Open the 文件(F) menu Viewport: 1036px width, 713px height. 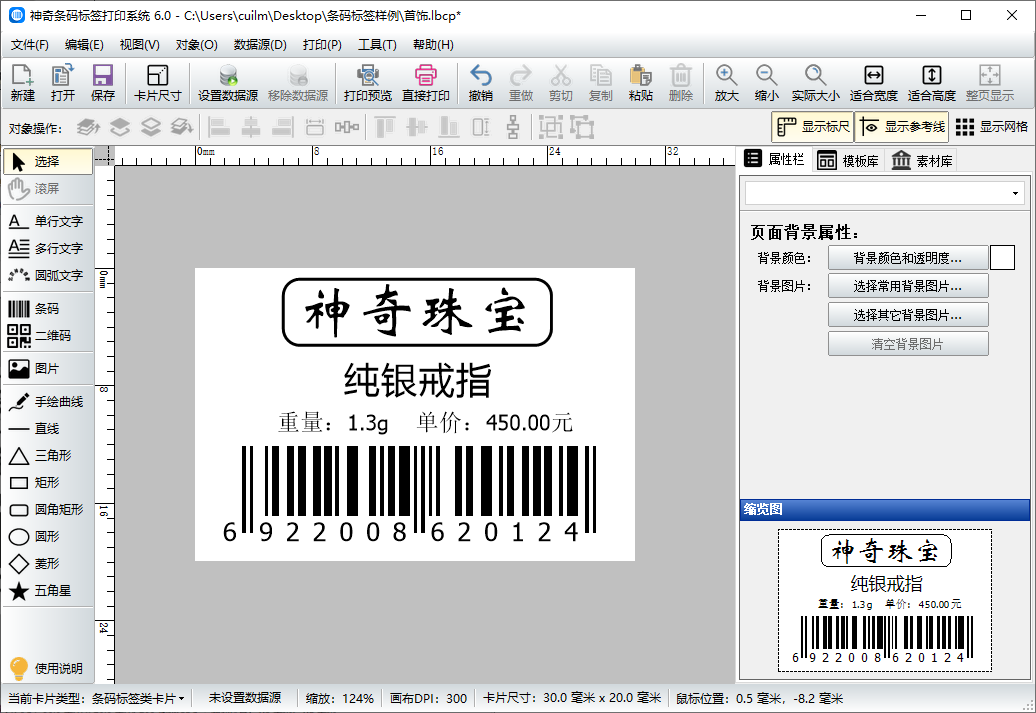[30, 45]
